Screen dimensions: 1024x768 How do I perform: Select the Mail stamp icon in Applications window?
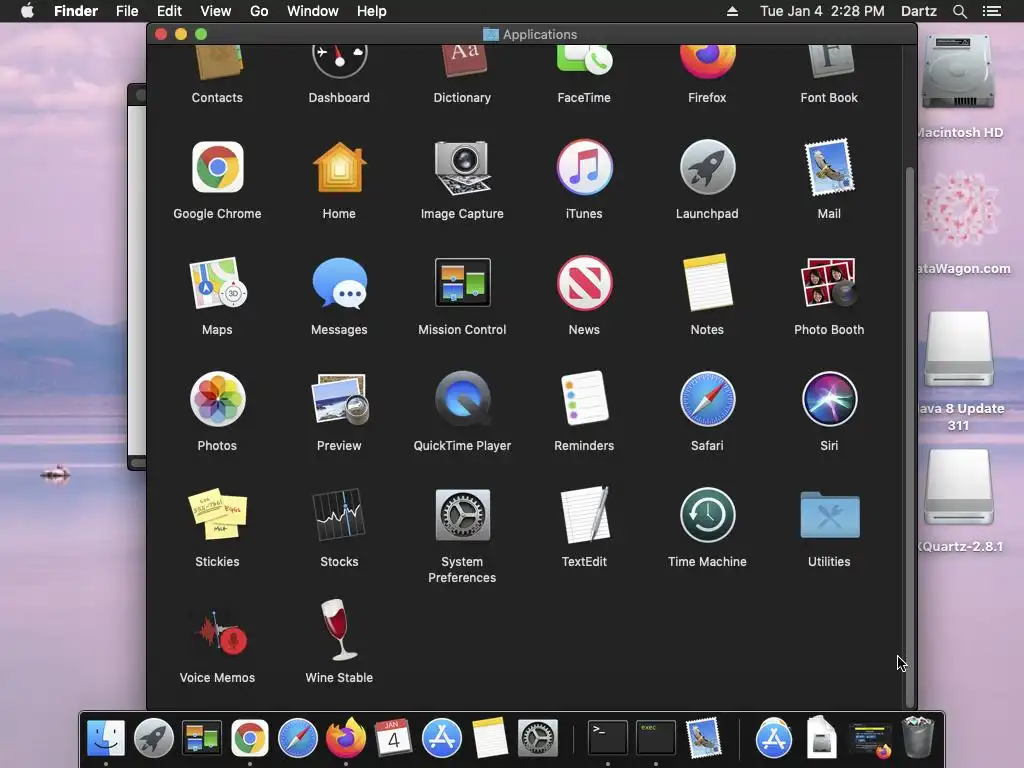(x=829, y=167)
